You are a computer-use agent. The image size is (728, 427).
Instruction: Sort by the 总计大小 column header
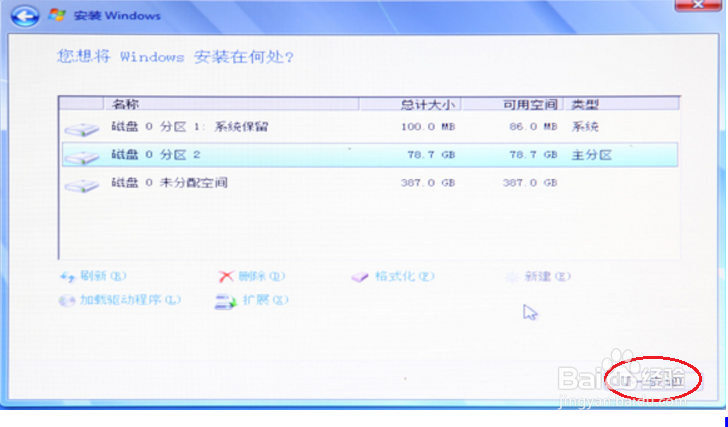coord(410,104)
